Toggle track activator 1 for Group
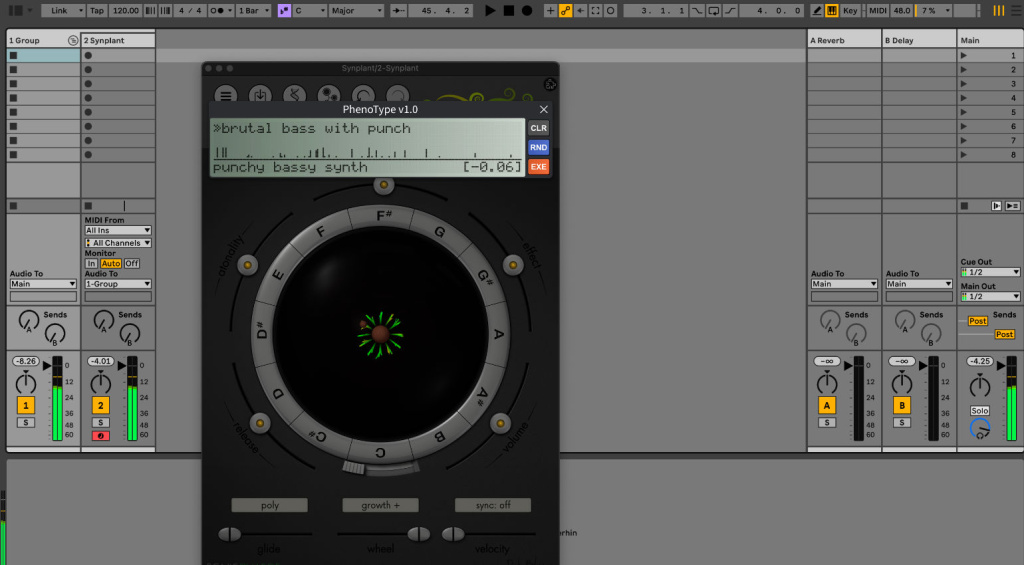The height and width of the screenshot is (565, 1024). (25, 405)
